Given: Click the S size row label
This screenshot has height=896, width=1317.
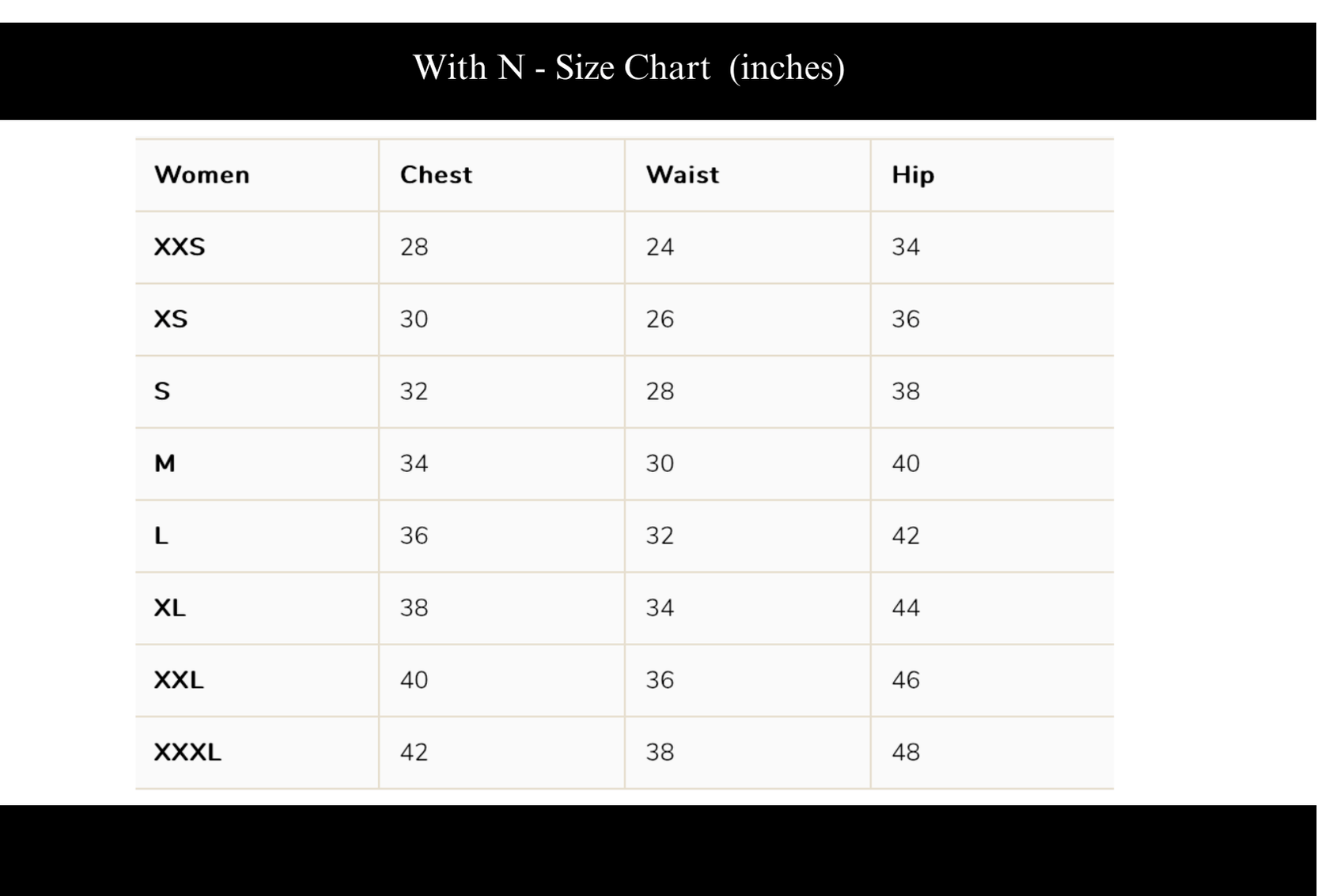Looking at the screenshot, I should (162, 391).
